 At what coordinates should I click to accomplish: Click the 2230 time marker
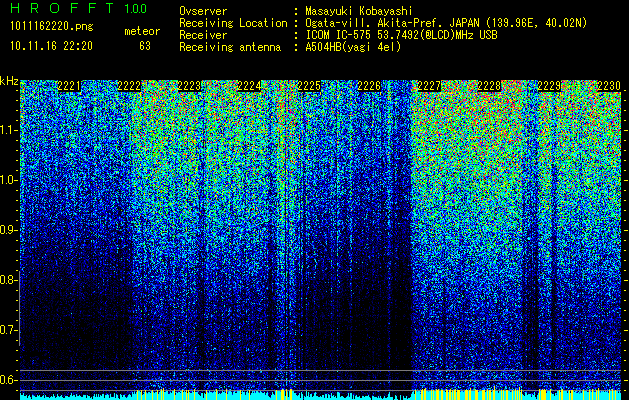pyautogui.click(x=609, y=86)
